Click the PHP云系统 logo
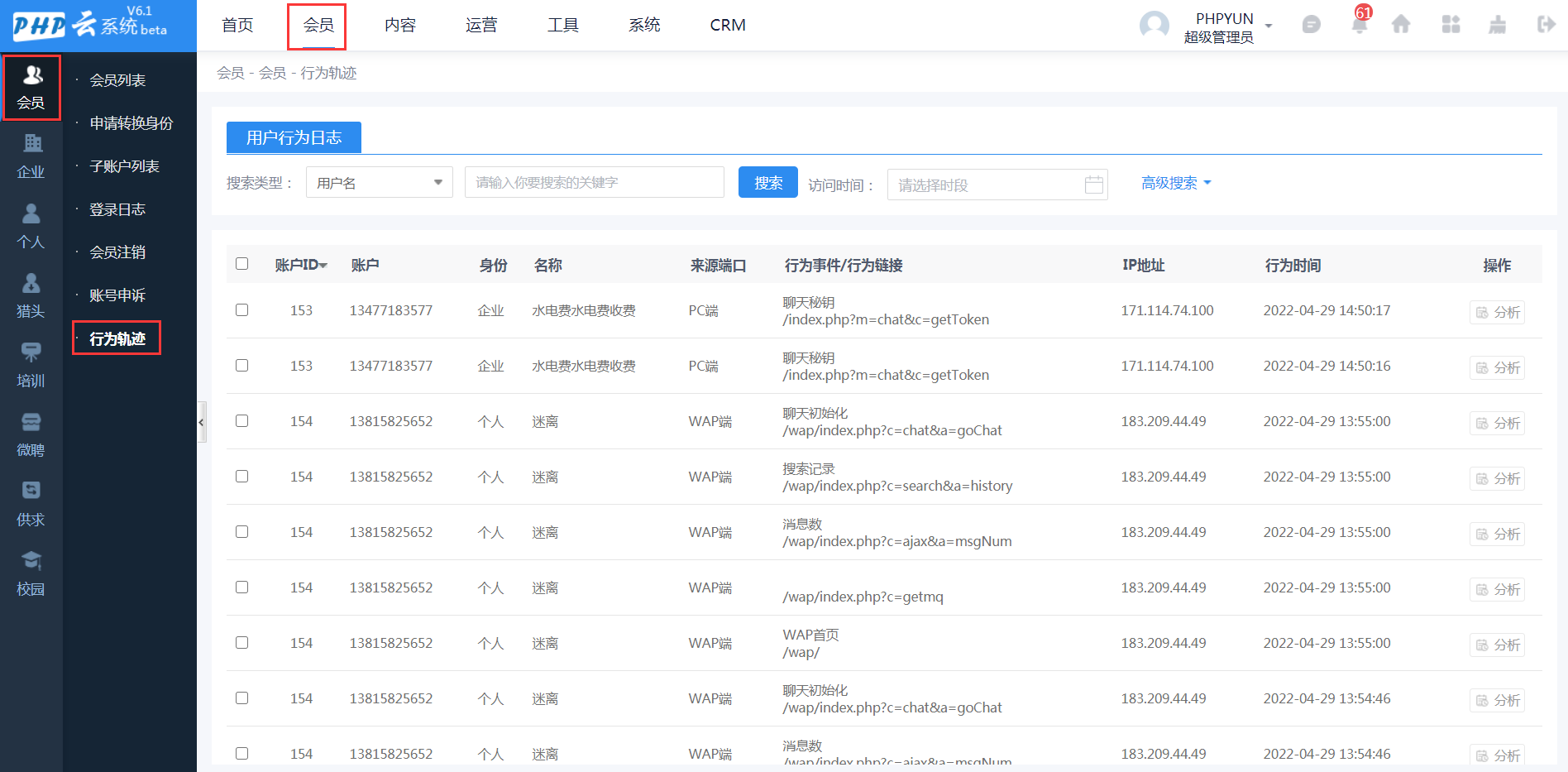The width and height of the screenshot is (1568, 772). 89,25
